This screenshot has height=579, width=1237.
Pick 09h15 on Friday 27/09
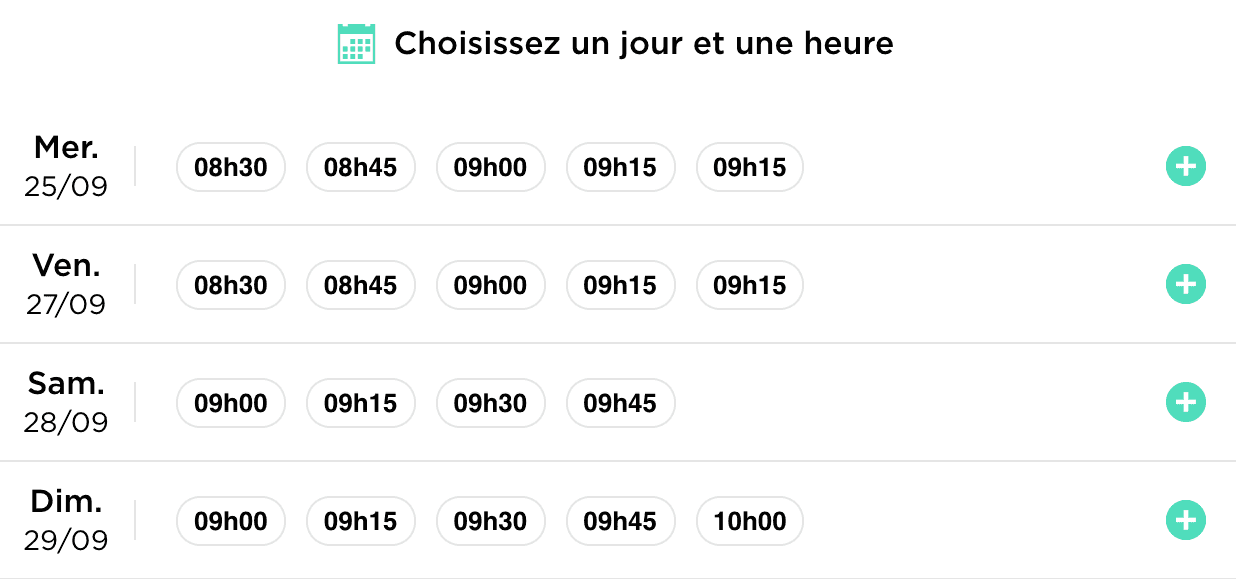(x=621, y=285)
